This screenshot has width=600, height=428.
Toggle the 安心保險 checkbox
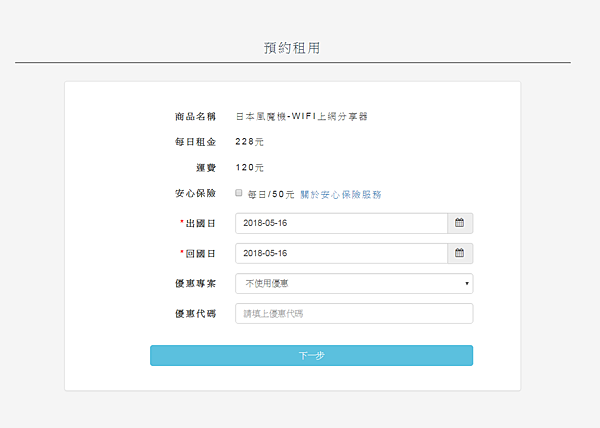point(239,193)
